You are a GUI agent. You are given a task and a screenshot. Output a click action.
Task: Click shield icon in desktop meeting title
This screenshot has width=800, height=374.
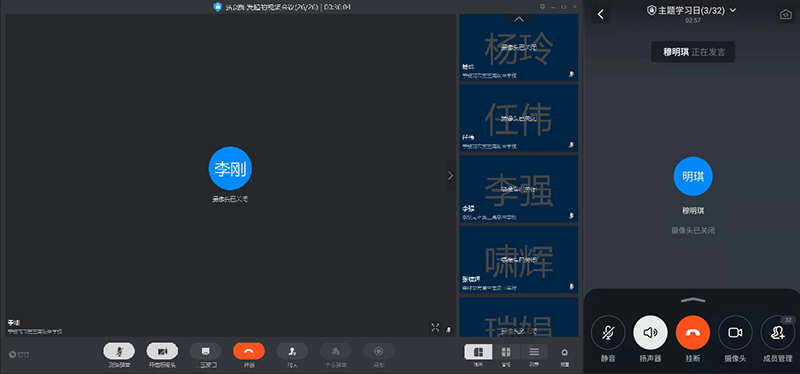(218, 7)
